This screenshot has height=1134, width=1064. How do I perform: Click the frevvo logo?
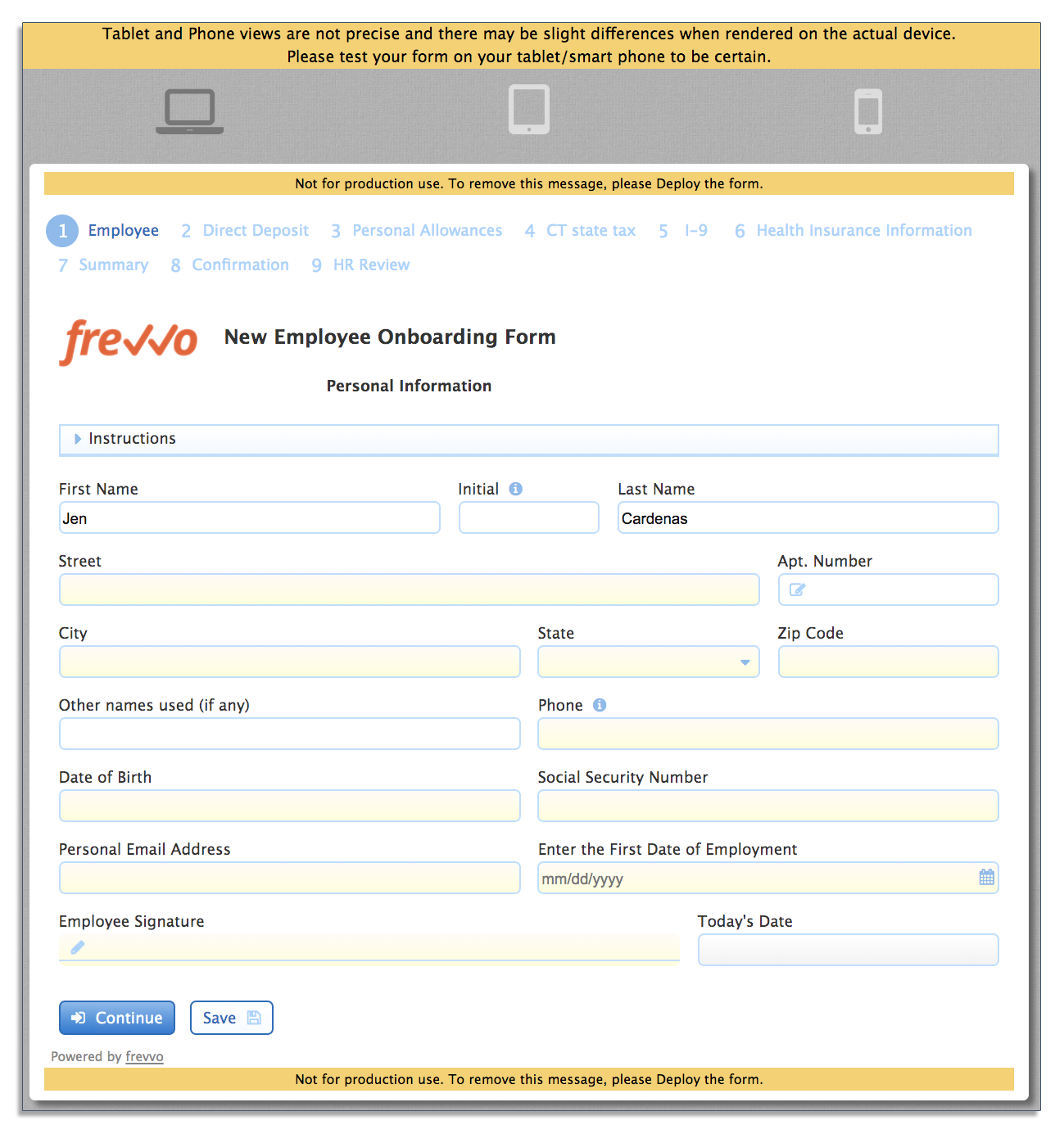coord(129,341)
